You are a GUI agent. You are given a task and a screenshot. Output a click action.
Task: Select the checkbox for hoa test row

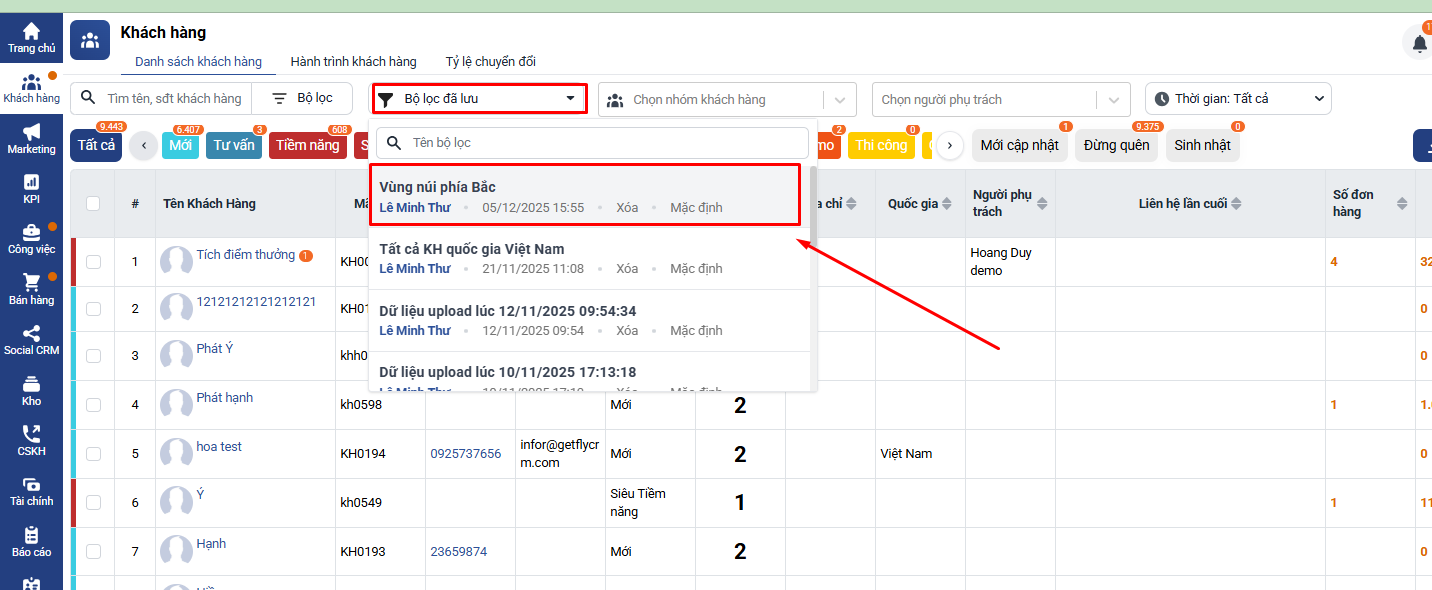[x=93, y=454]
